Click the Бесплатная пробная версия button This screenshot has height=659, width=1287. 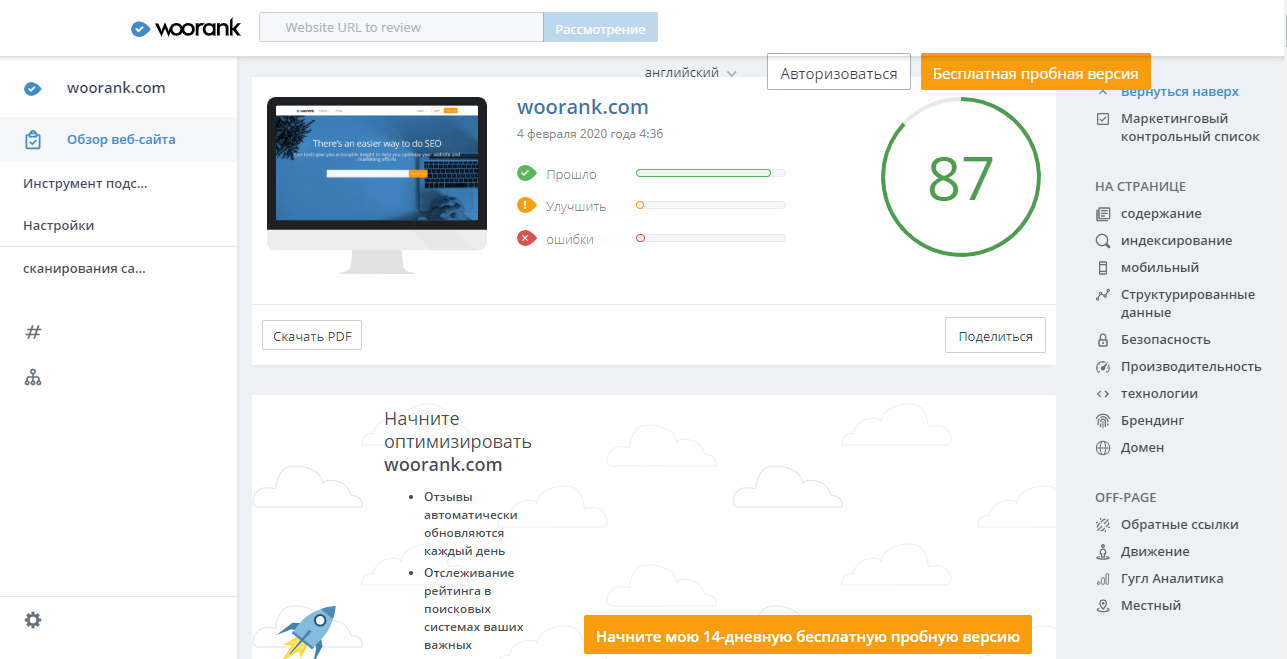[x=1035, y=73]
